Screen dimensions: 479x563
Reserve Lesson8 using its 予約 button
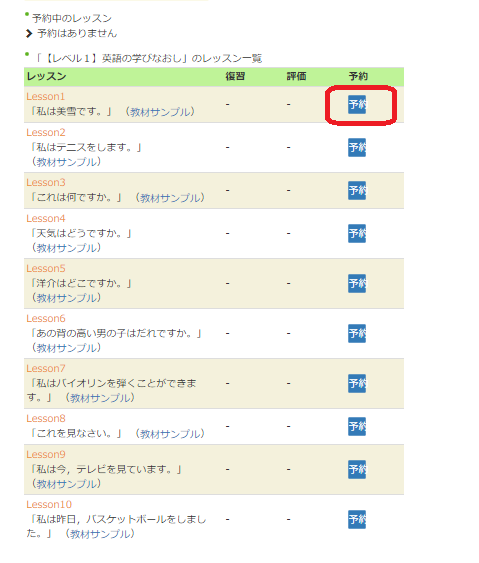357,426
